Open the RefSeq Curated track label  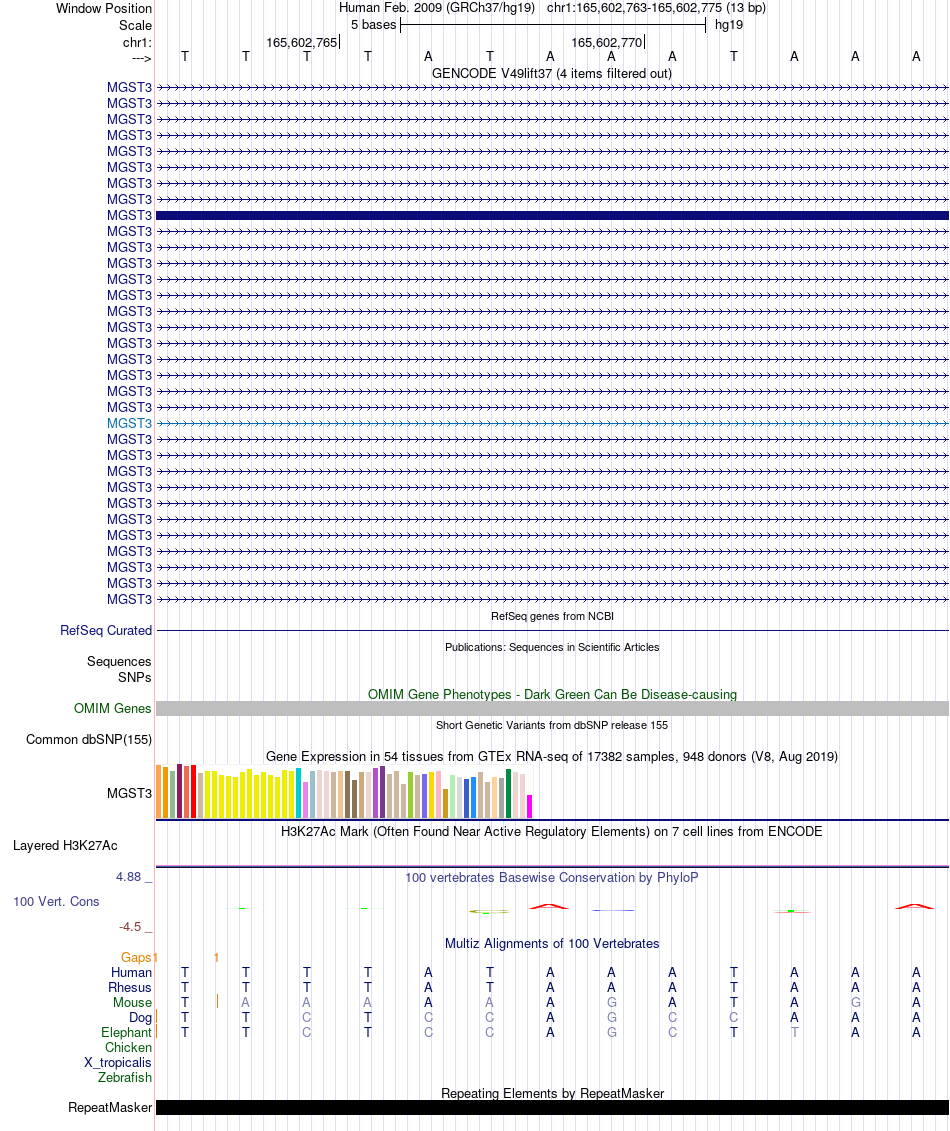tap(106, 630)
